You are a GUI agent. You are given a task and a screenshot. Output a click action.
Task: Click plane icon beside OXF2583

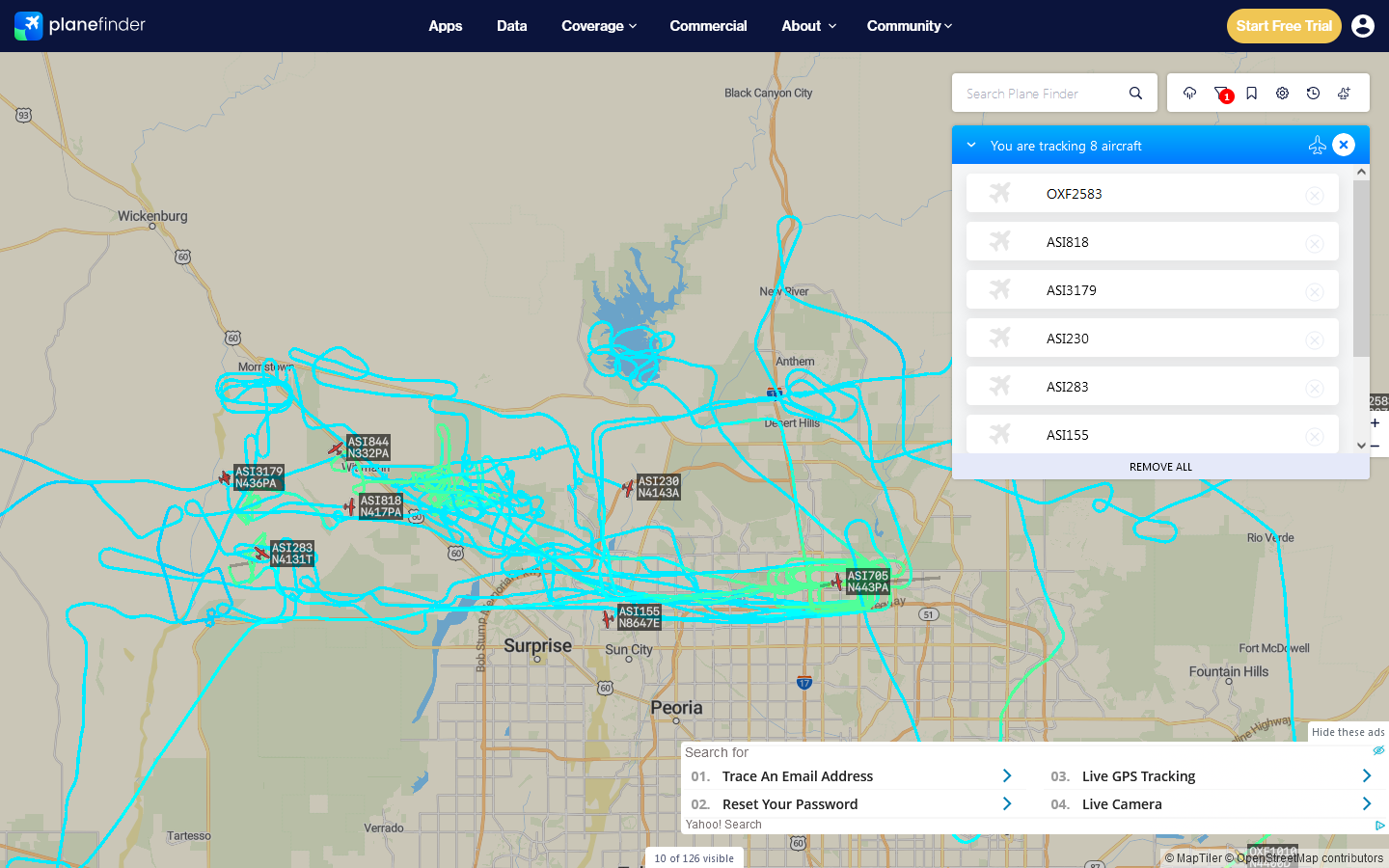pyautogui.click(x=1000, y=193)
